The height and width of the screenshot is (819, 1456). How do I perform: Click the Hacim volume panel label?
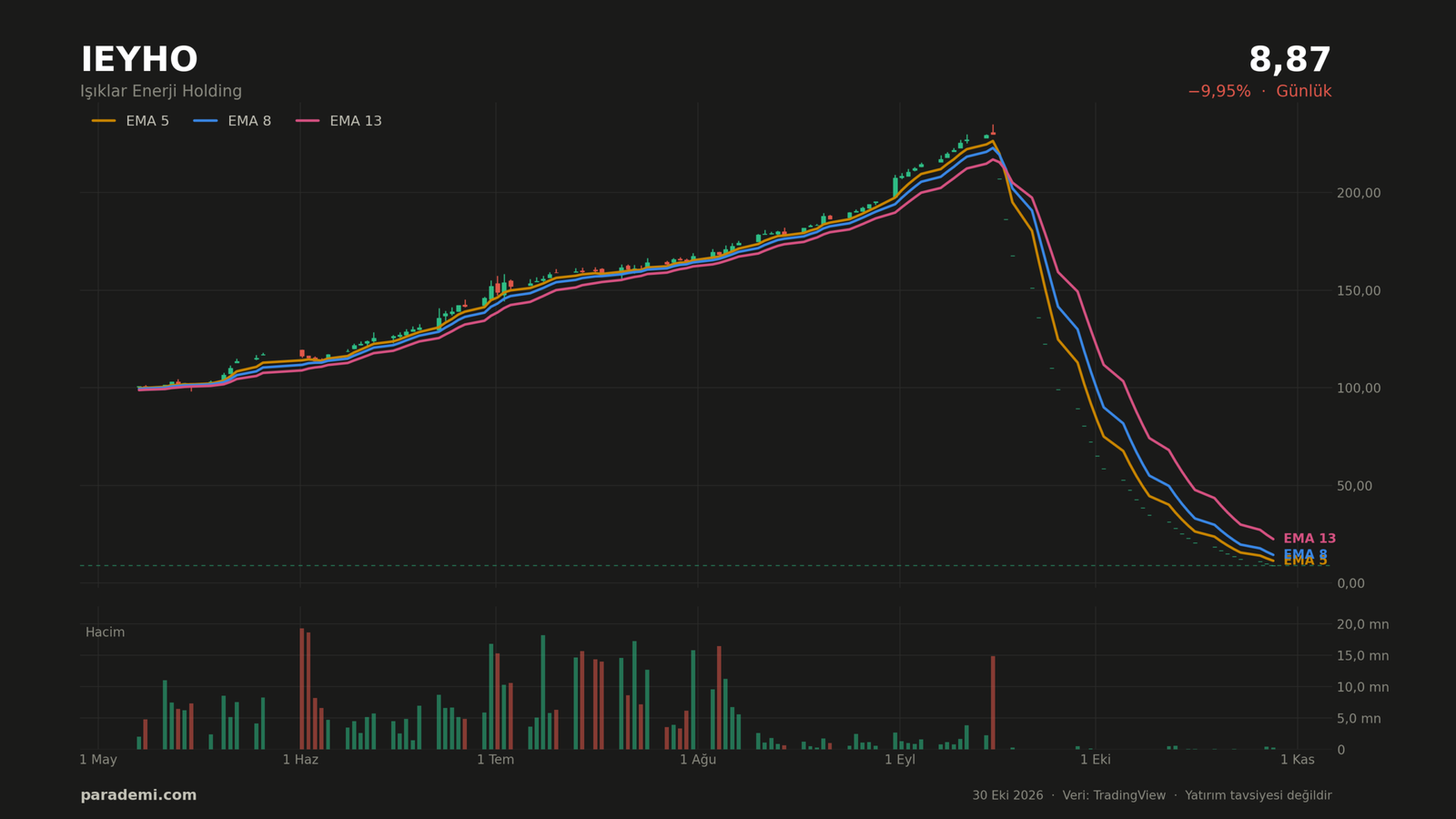point(106,632)
